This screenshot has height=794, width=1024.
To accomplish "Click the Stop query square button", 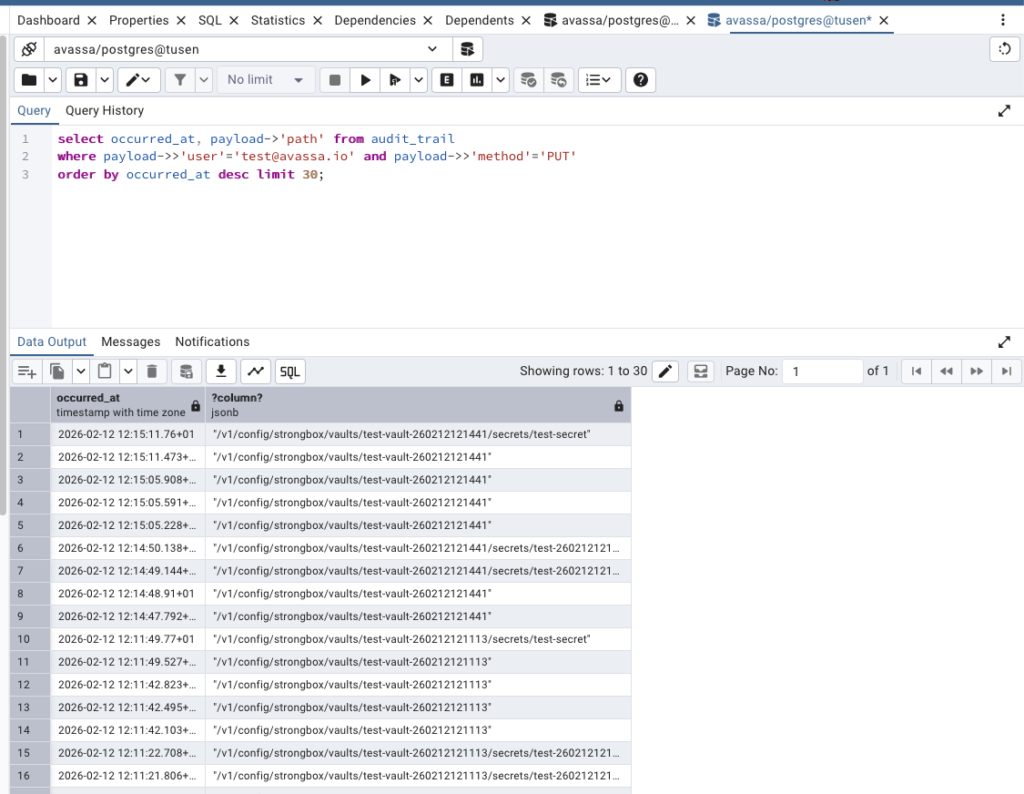I will point(335,80).
